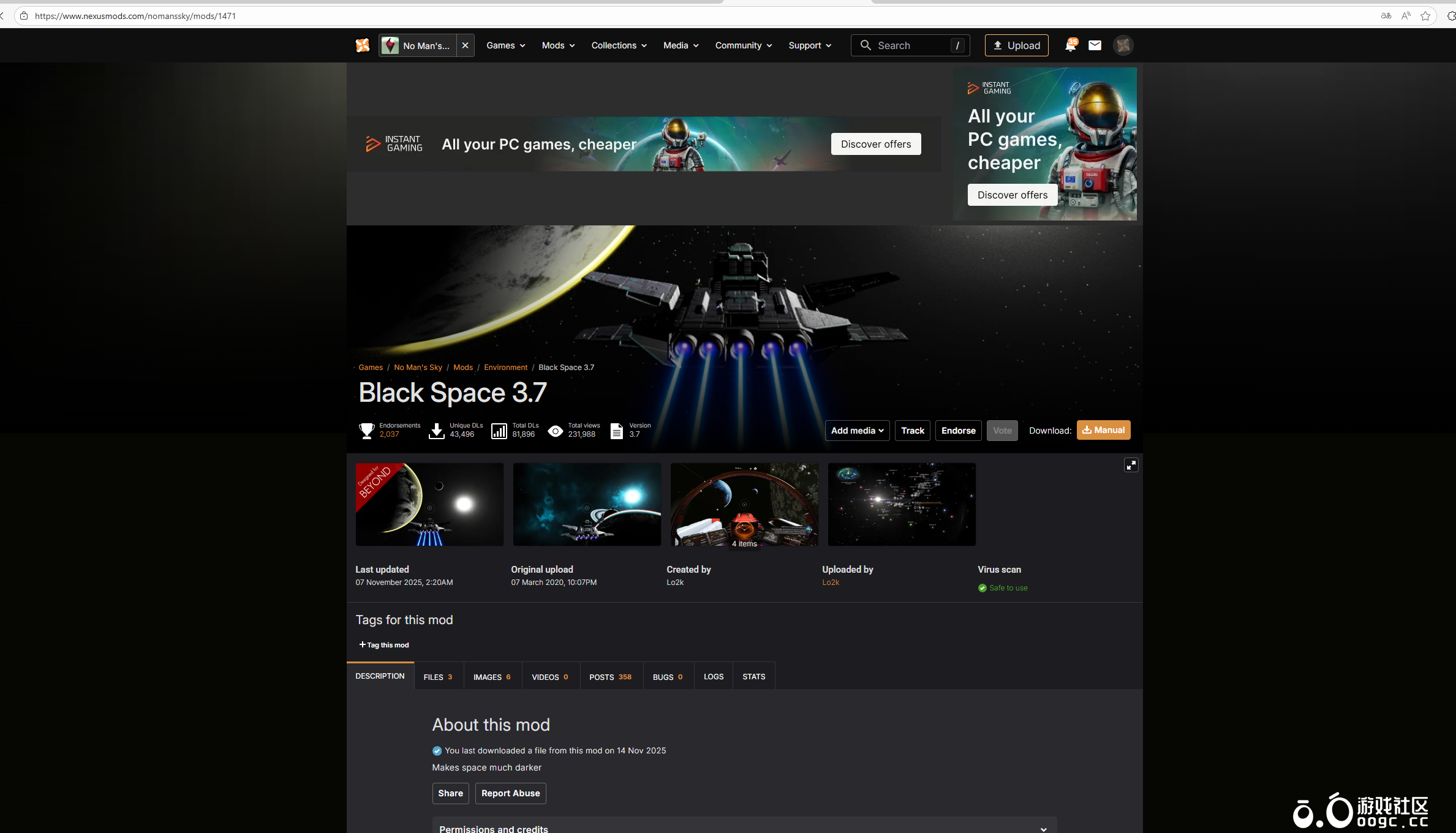This screenshot has height=833, width=1456.
Task: Endorse this mod
Action: click(958, 431)
